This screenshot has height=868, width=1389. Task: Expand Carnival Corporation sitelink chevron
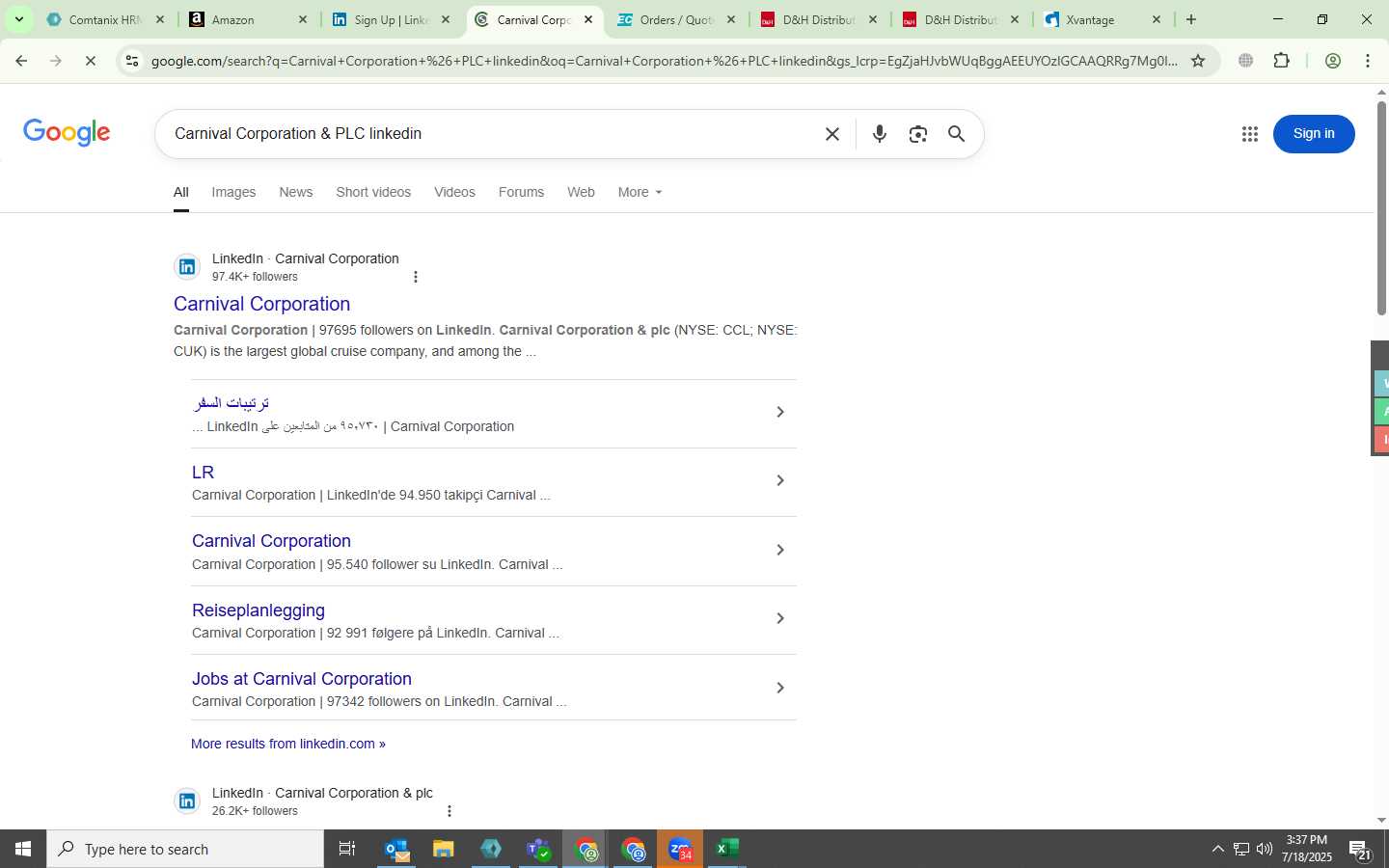tap(780, 550)
